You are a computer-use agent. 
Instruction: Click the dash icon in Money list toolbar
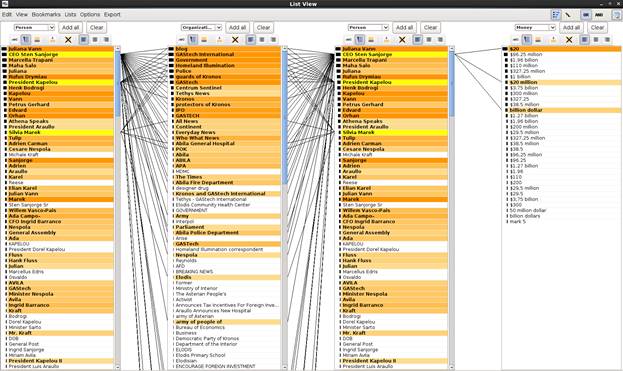click(x=515, y=39)
